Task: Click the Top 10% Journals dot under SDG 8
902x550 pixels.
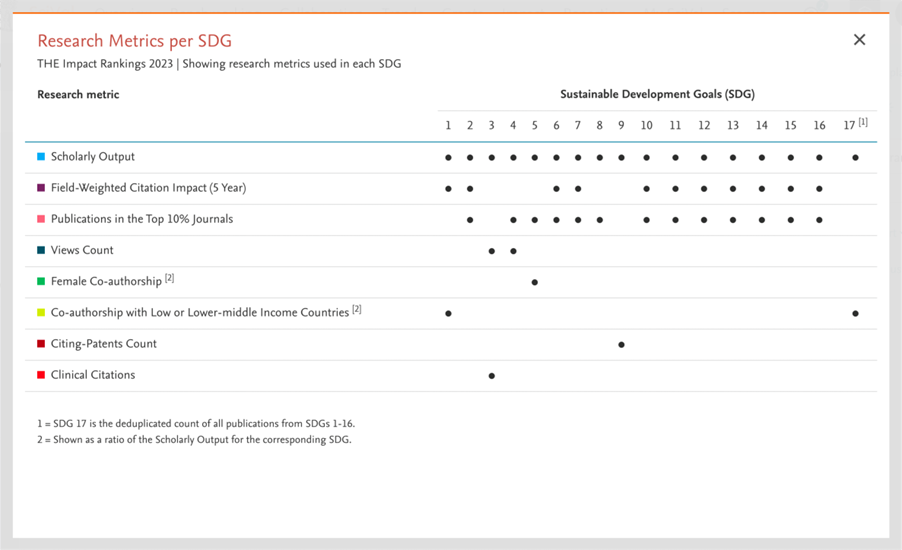Action: tap(599, 220)
